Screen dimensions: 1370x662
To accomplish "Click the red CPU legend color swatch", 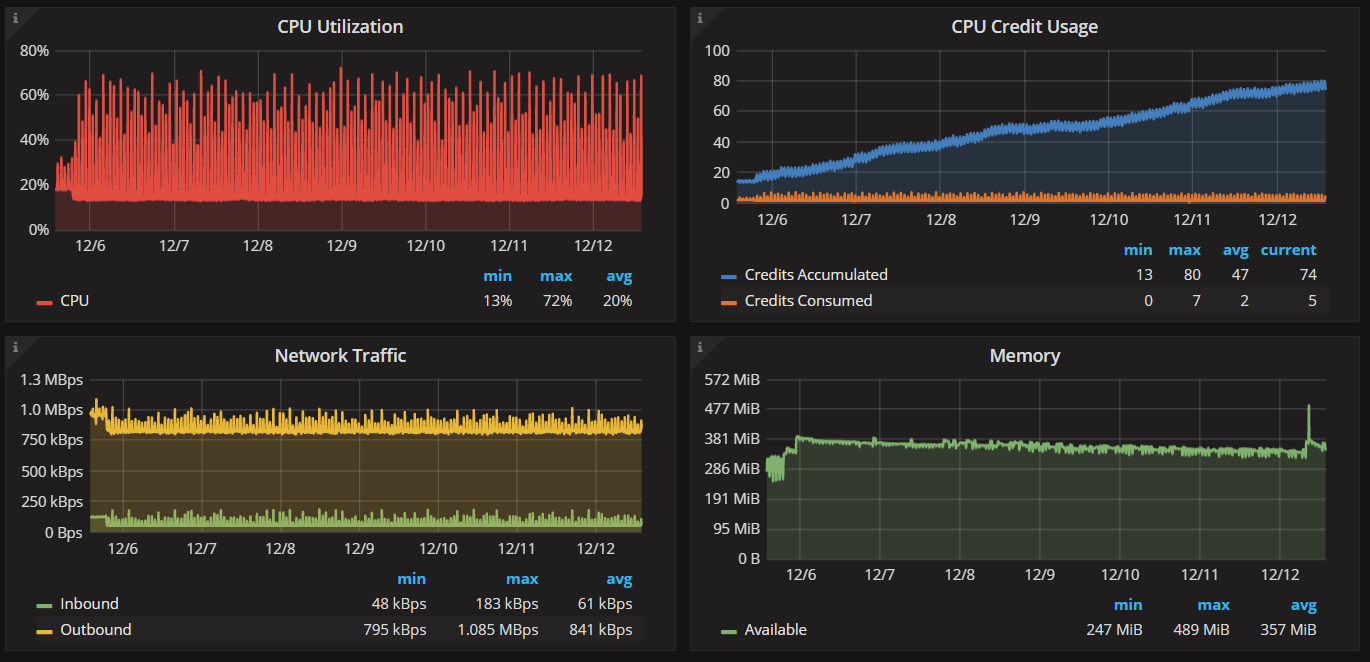I will [44, 301].
